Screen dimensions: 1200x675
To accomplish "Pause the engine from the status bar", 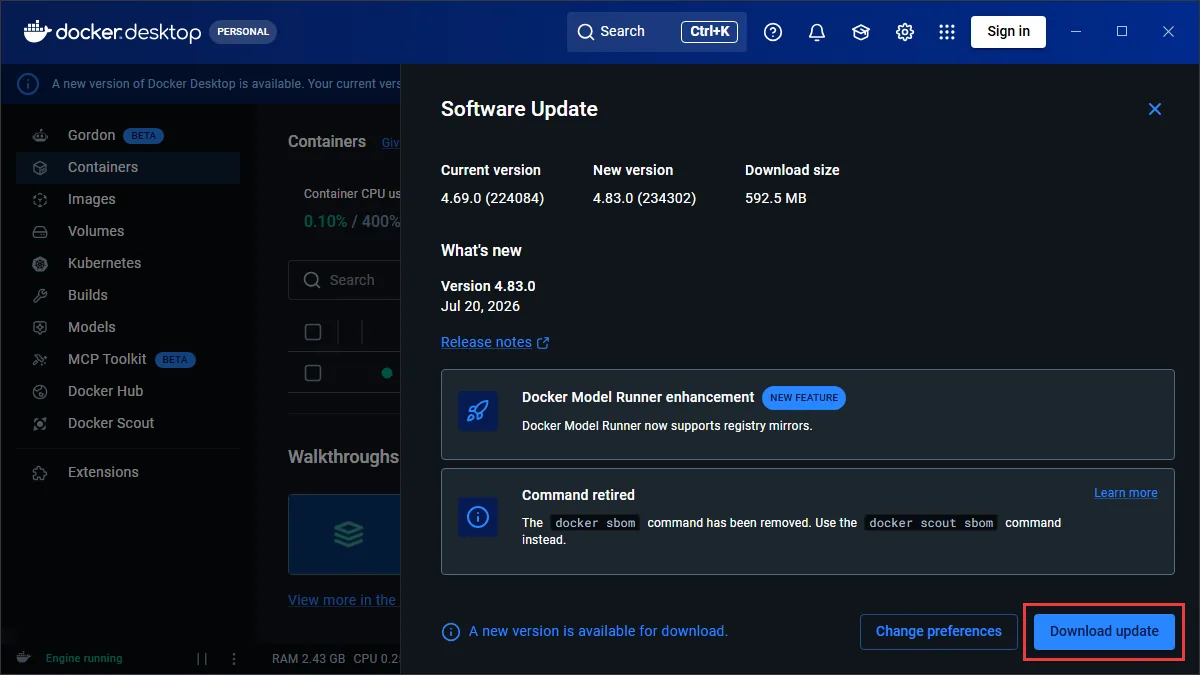I will (202, 659).
